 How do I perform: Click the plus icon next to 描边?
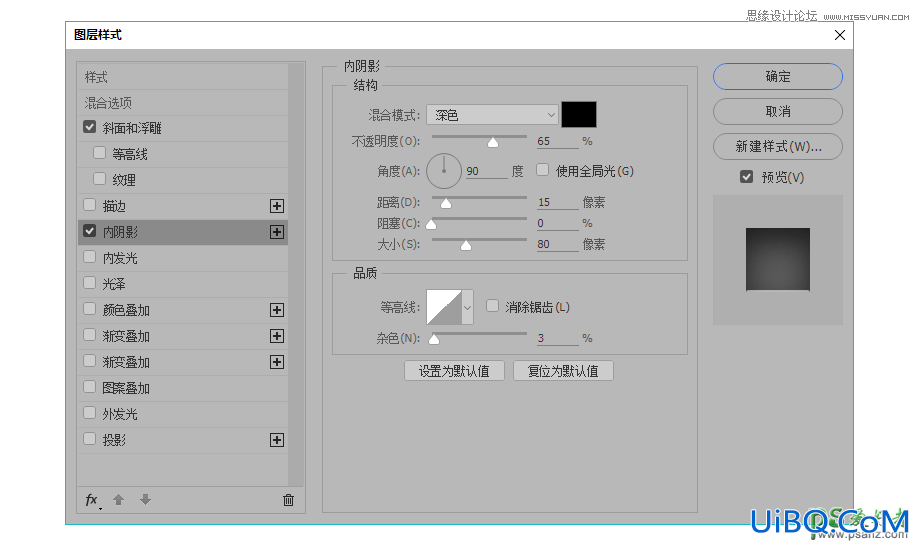pos(277,206)
